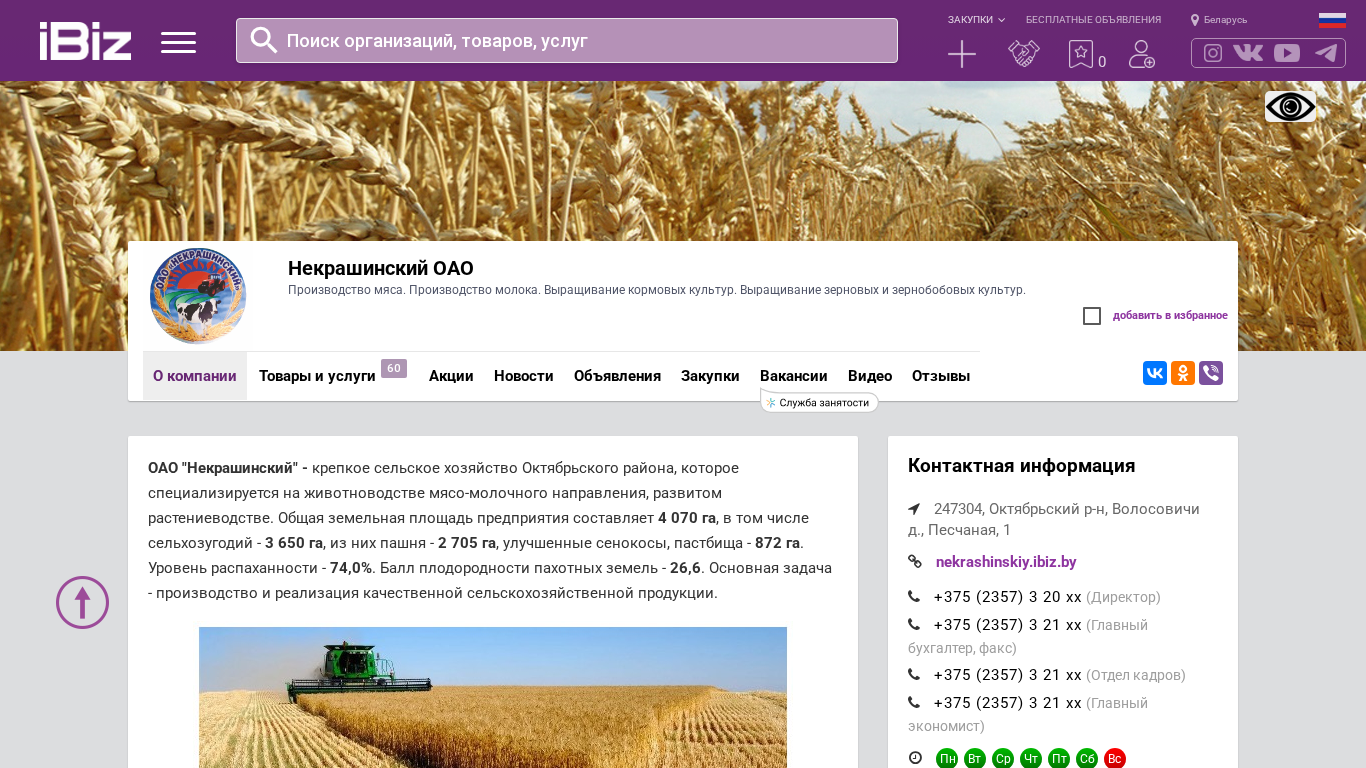Click the Сб weekday badge
1366x768 pixels.
click(x=1087, y=758)
